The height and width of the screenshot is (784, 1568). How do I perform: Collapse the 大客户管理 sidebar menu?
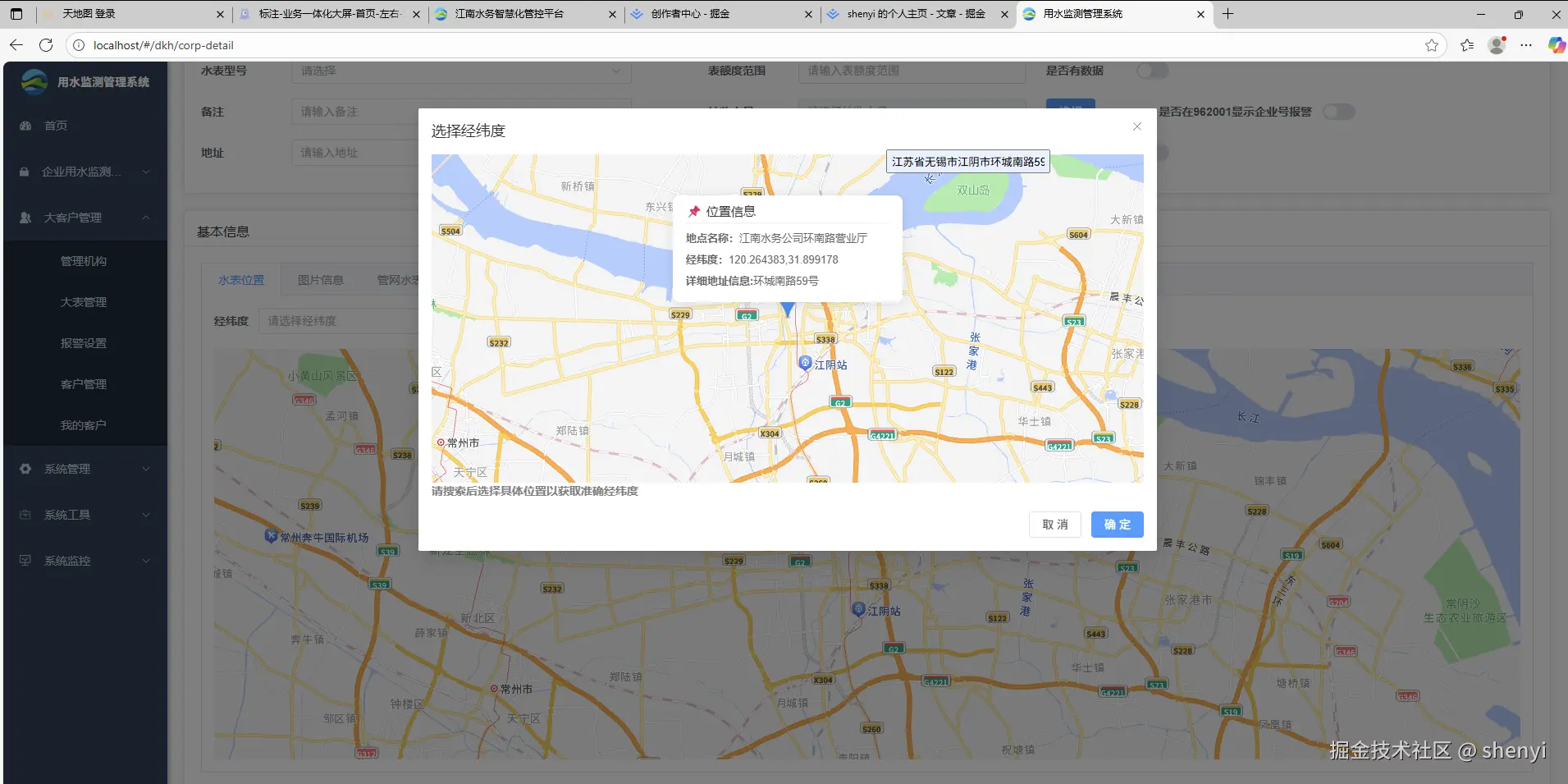point(85,218)
